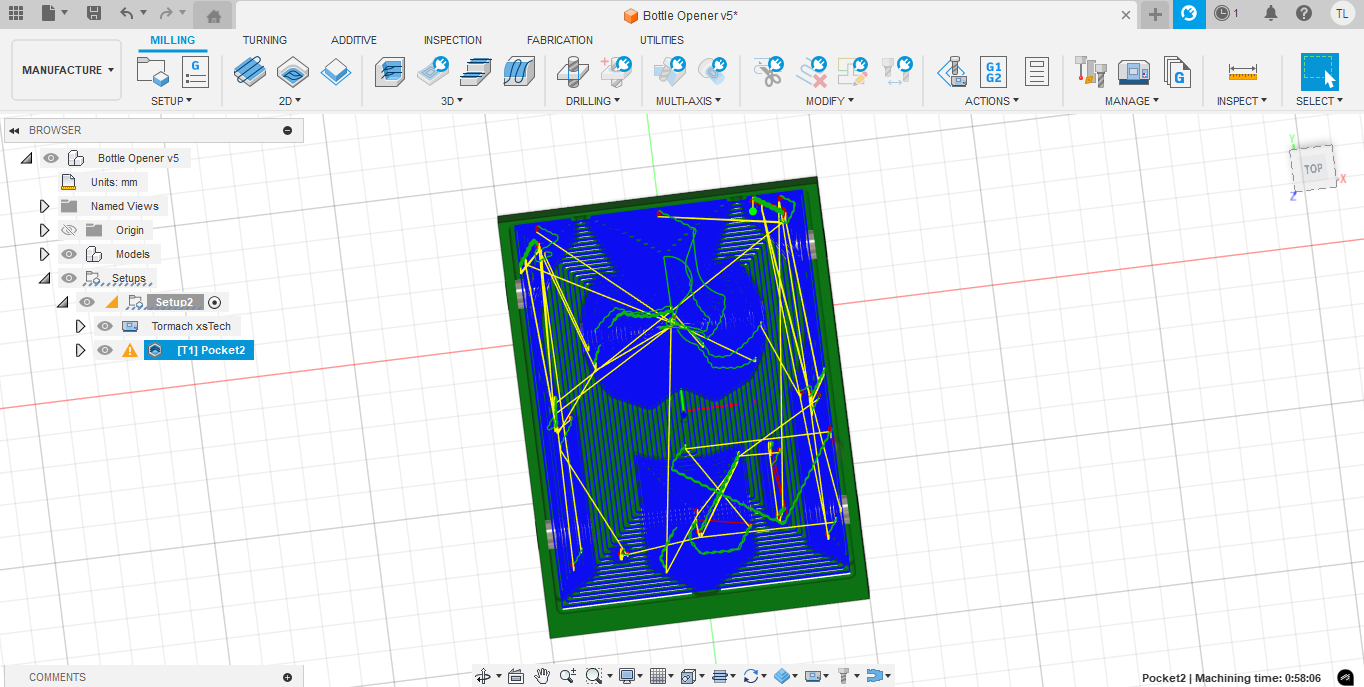
Task: Click the Measure ruler icon
Action: click(1242, 72)
